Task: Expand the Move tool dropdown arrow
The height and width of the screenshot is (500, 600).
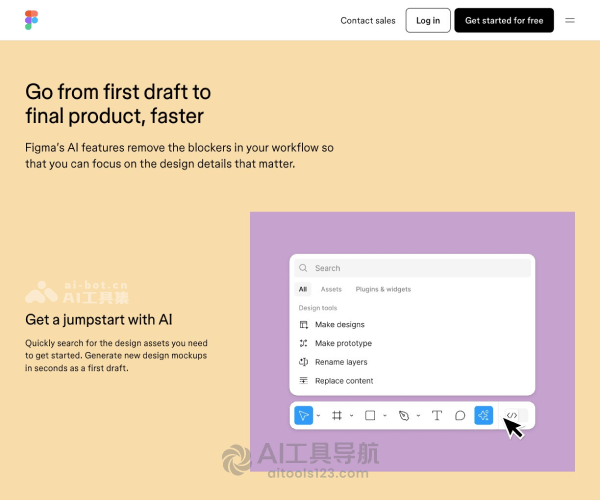Action: coord(318,415)
